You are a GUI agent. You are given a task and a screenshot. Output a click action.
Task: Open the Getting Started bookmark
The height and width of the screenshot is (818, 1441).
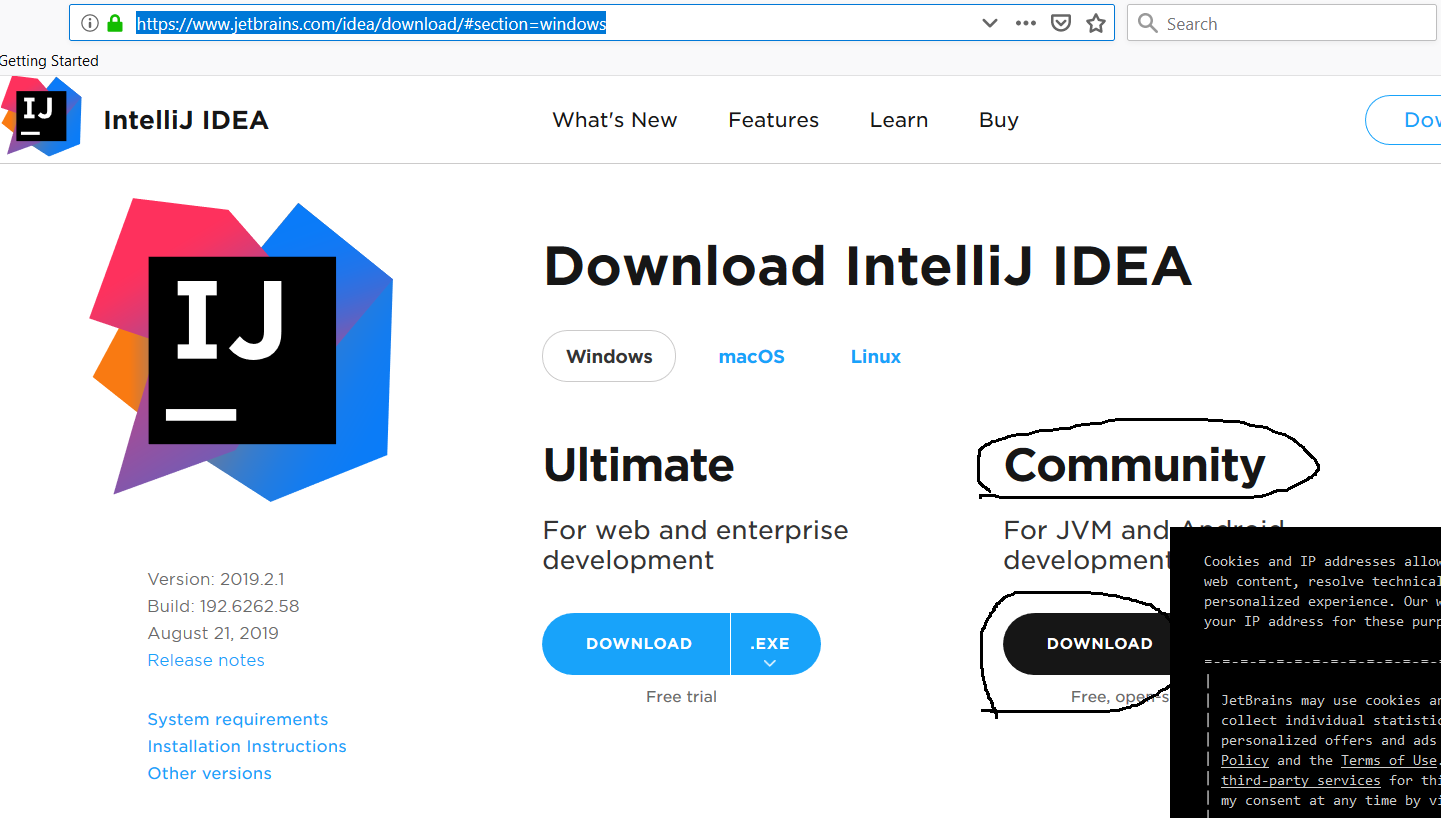tap(49, 61)
